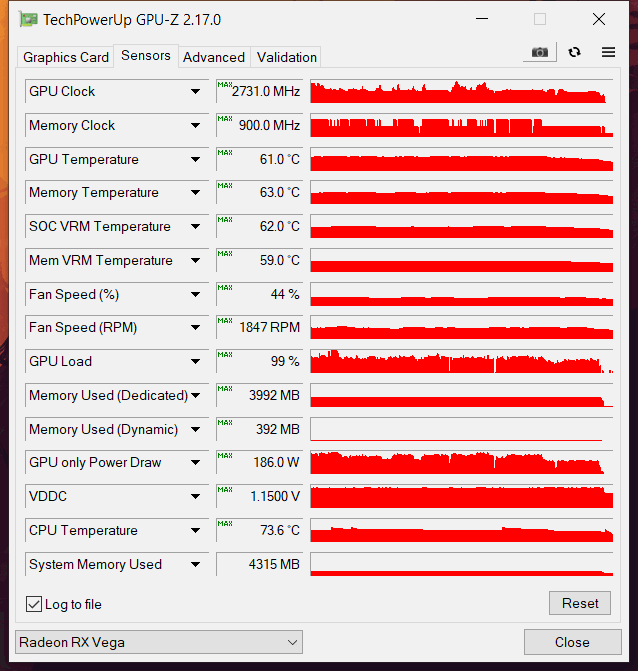Open the Memory Clock dropdown arrow
The height and width of the screenshot is (671, 638).
coord(195,125)
